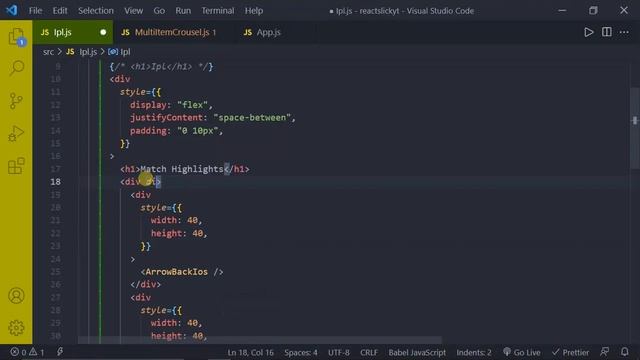
Task: Open the Search view in activity bar
Action: click(16, 68)
